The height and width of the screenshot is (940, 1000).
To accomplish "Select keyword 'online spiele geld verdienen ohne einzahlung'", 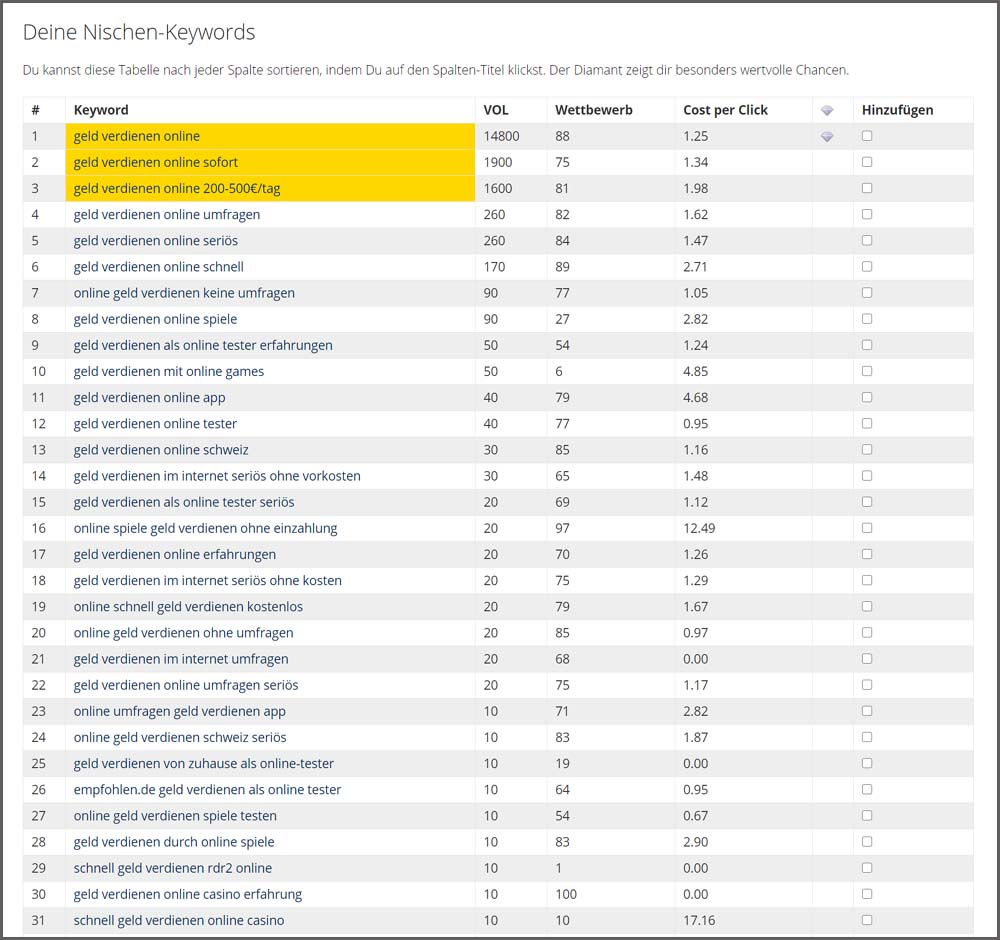I will (x=205, y=528).
